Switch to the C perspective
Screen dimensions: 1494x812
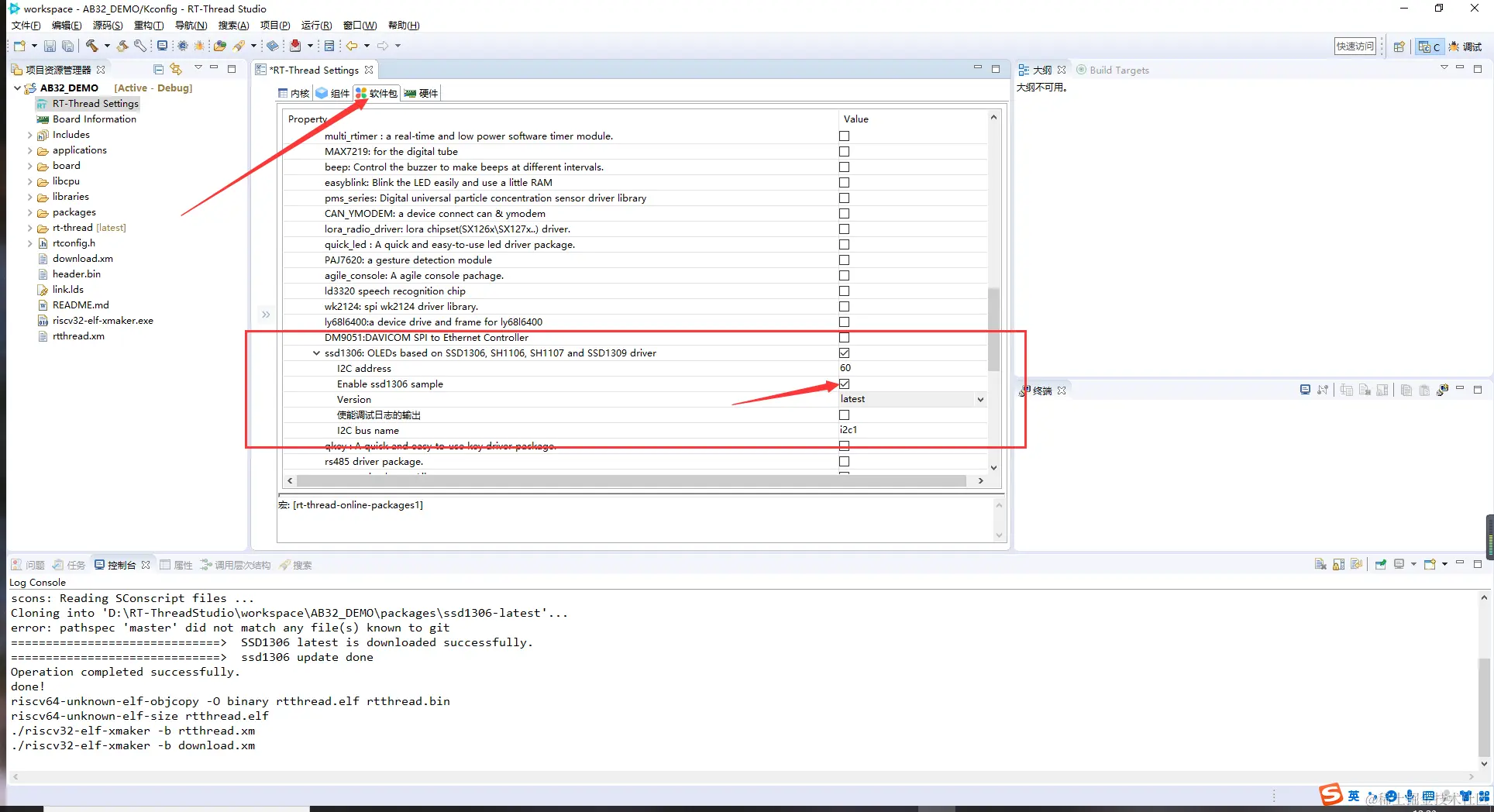click(x=1429, y=46)
